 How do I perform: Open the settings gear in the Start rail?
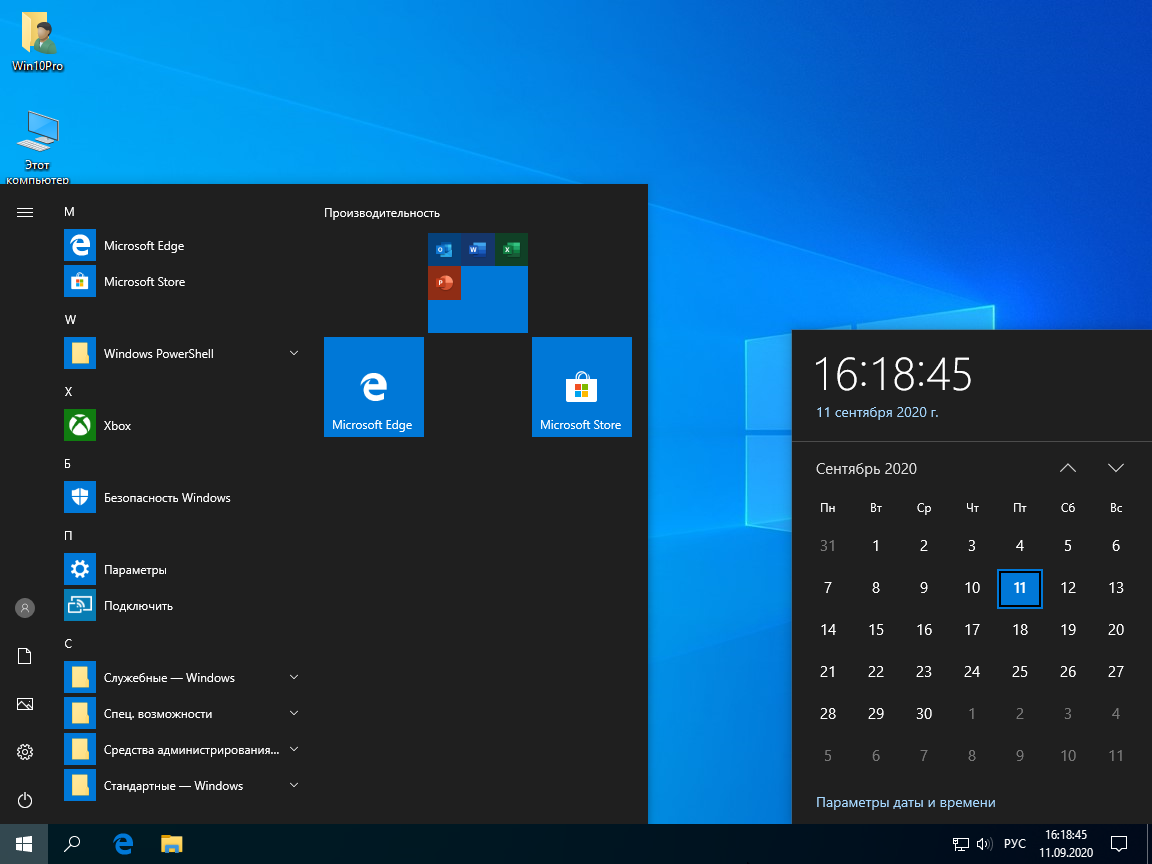click(25, 751)
